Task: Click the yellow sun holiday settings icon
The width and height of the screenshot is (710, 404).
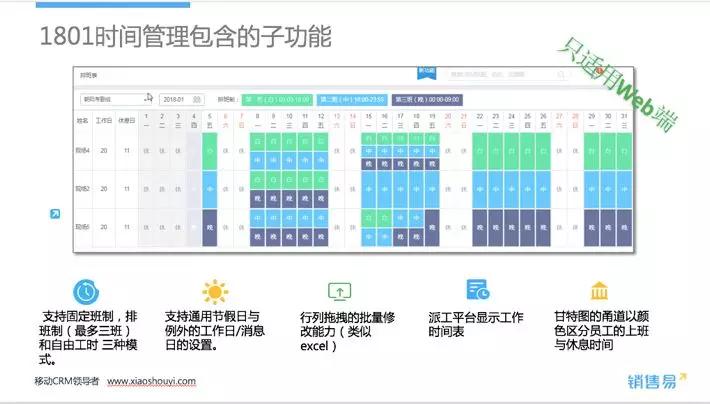Action: pyautogui.click(x=214, y=291)
